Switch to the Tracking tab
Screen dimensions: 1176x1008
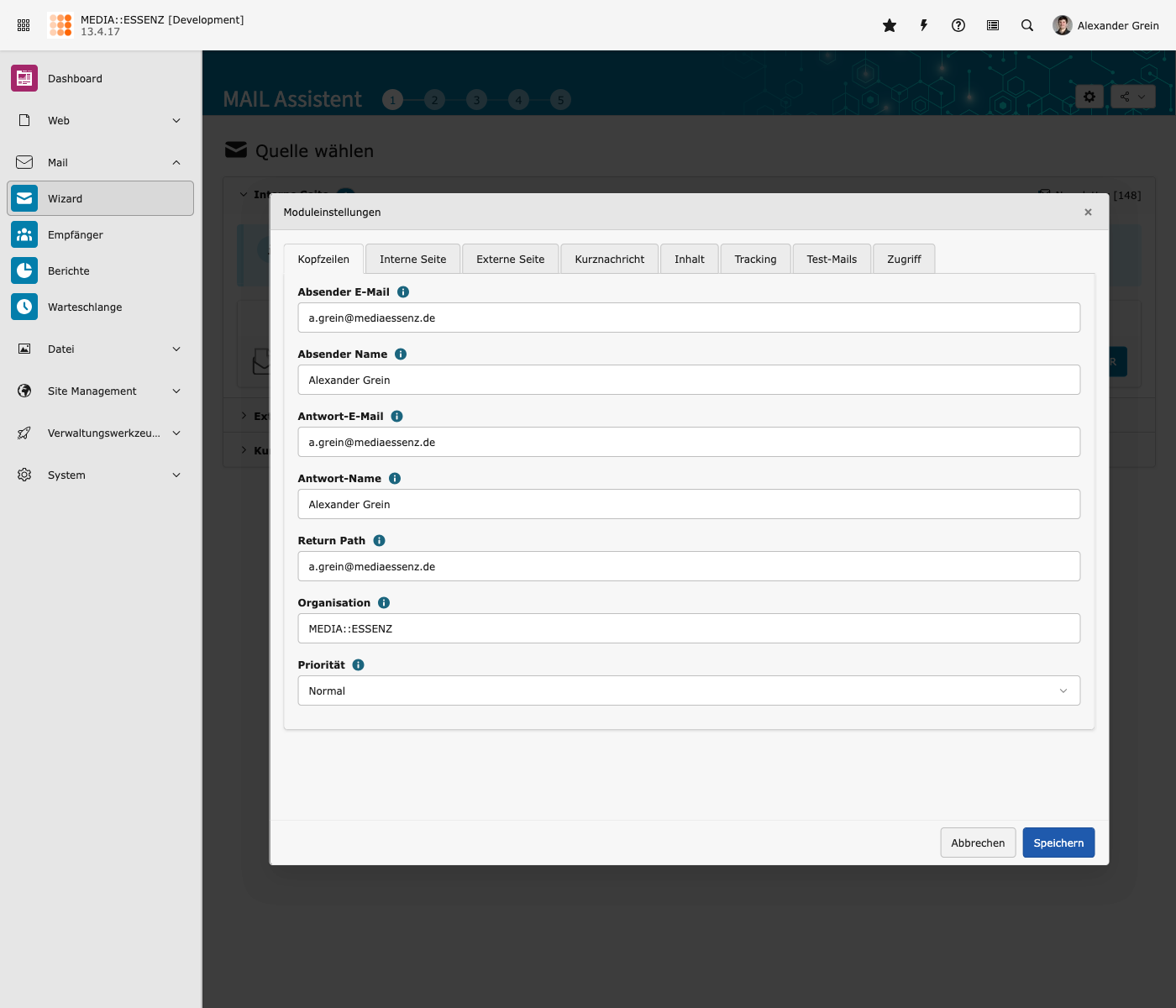(x=755, y=260)
